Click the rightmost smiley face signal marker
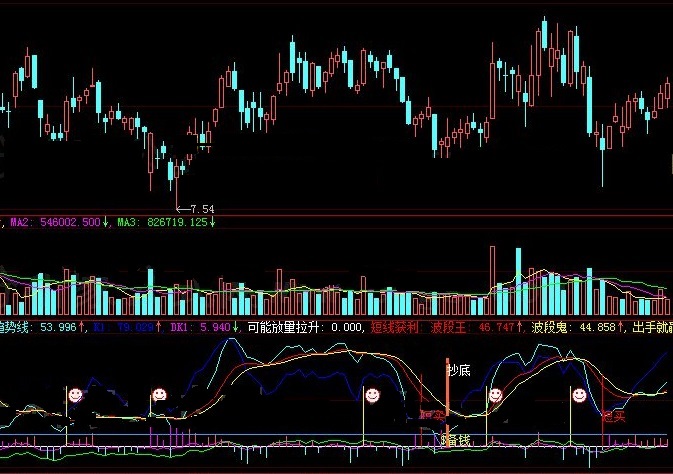The image size is (673, 474). (579, 395)
